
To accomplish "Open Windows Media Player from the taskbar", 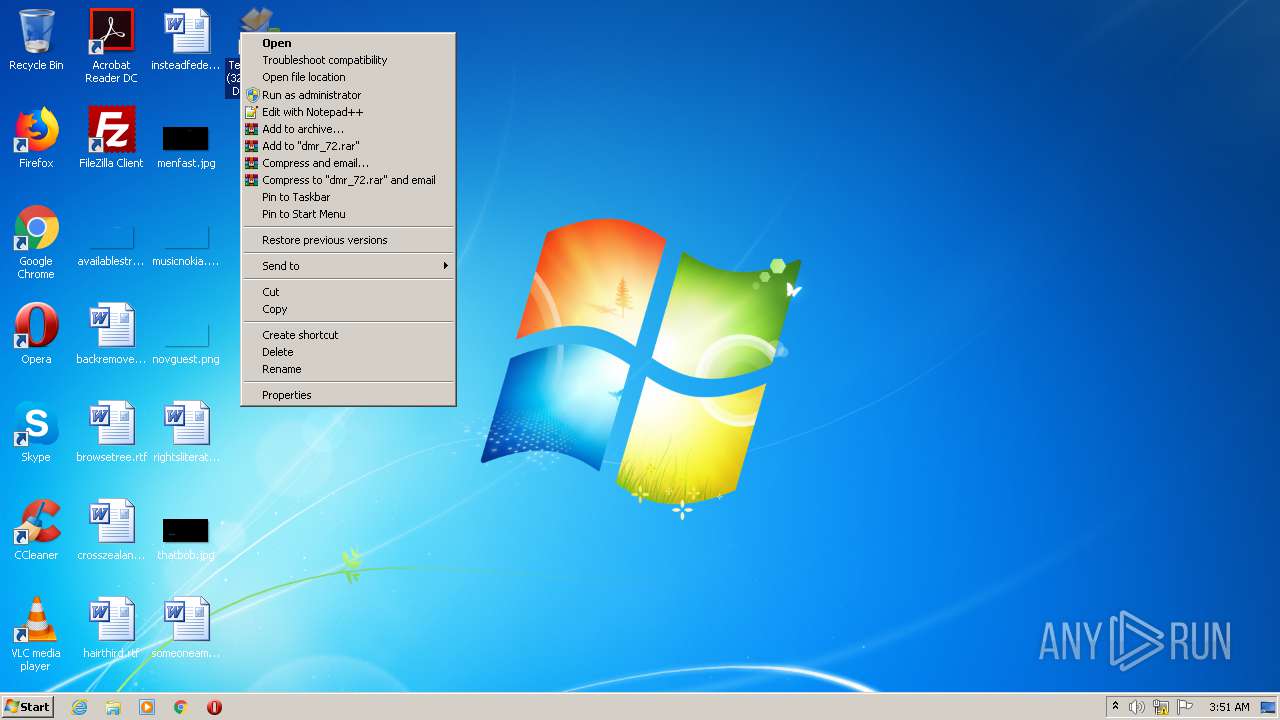I will pyautogui.click(x=147, y=707).
